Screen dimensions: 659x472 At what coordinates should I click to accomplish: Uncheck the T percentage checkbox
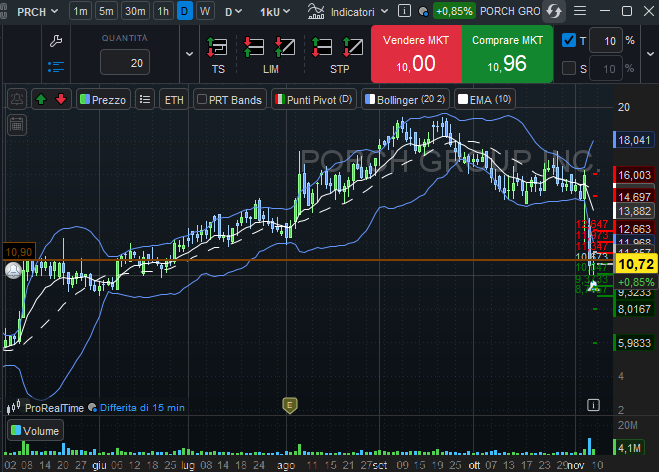(569, 41)
